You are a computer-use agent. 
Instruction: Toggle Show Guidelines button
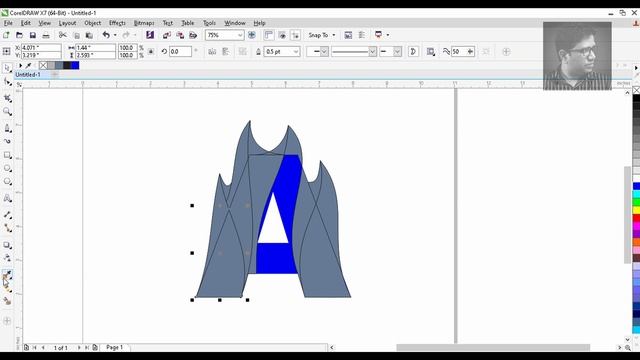coord(295,35)
